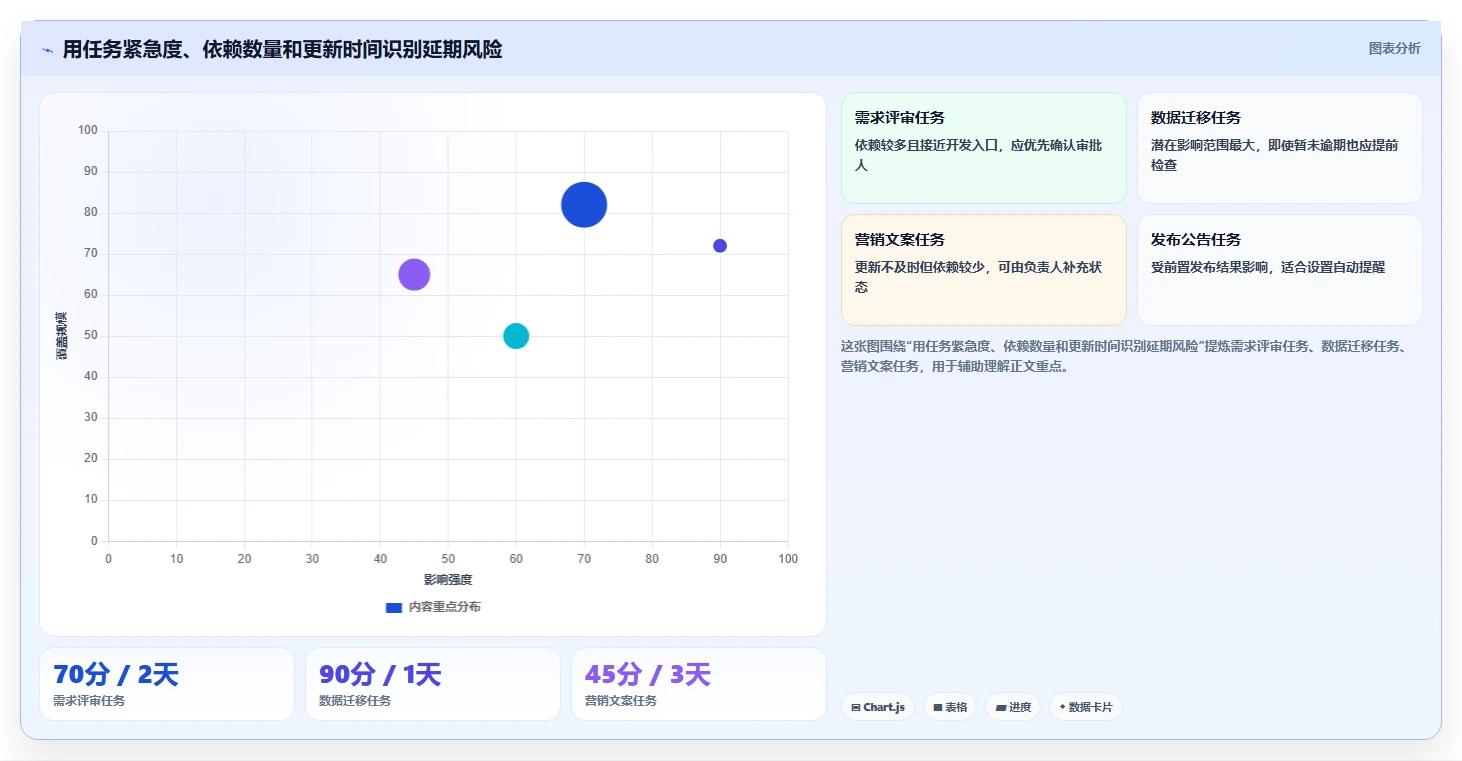1462x761 pixels.
Task: Click the lightning bolt icon beside the title
Action: 48,50
